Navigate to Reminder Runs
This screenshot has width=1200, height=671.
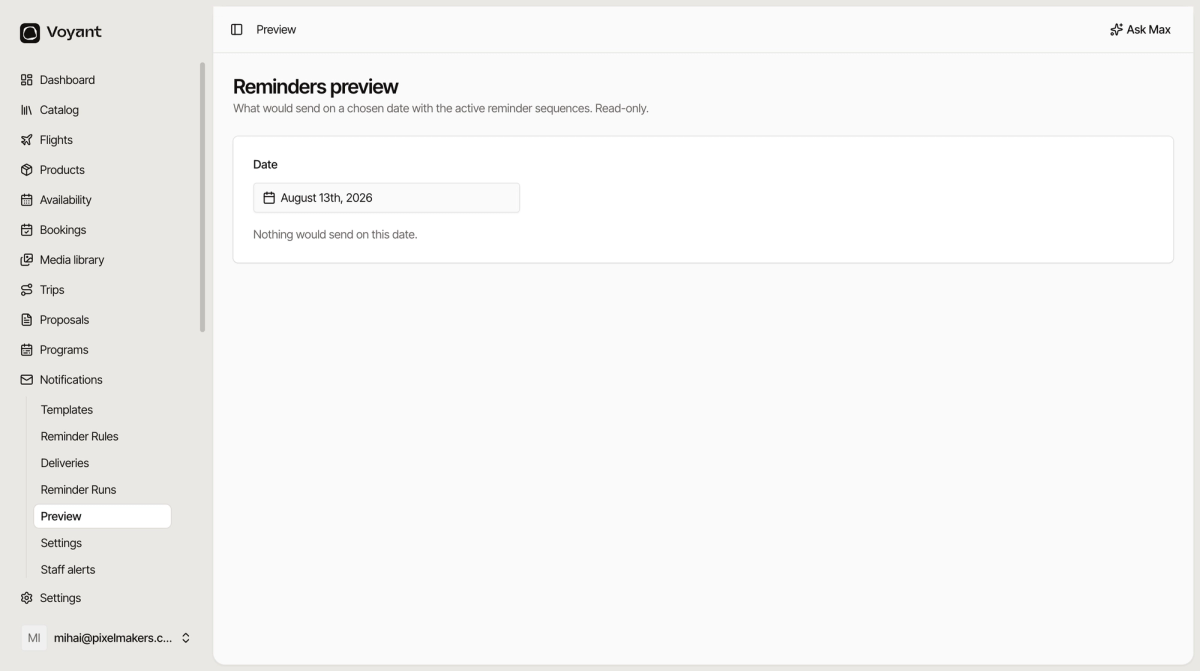tap(78, 490)
